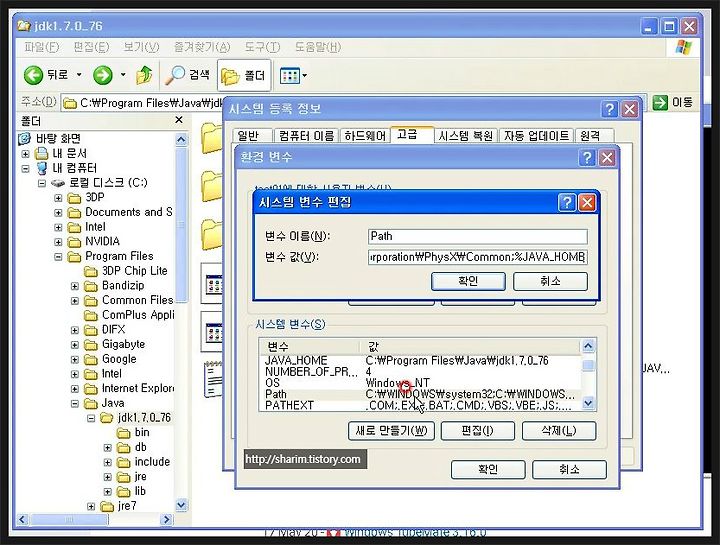
Task: Confirm with 확인 in 시스템 변수 편집 dialog
Action: point(468,281)
